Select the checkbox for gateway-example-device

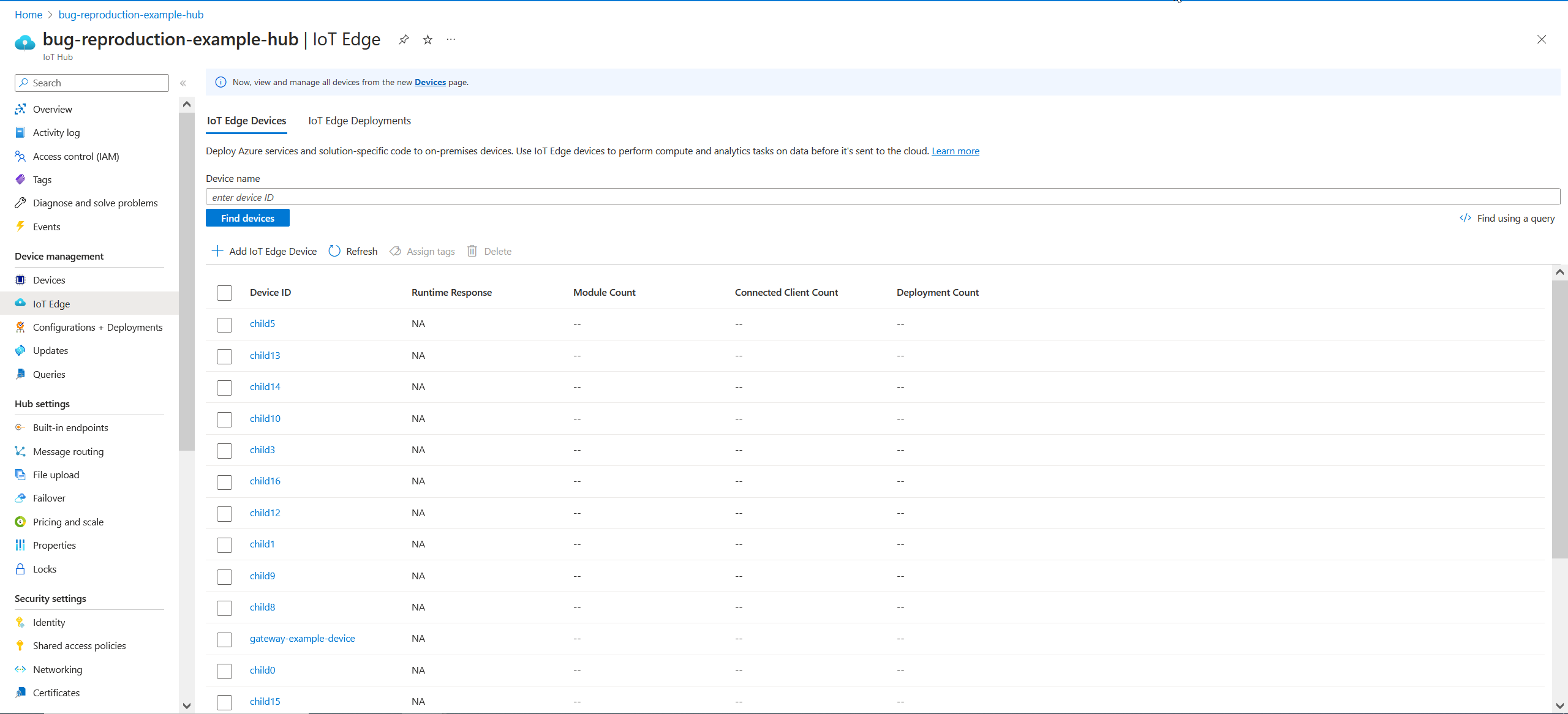tap(224, 639)
